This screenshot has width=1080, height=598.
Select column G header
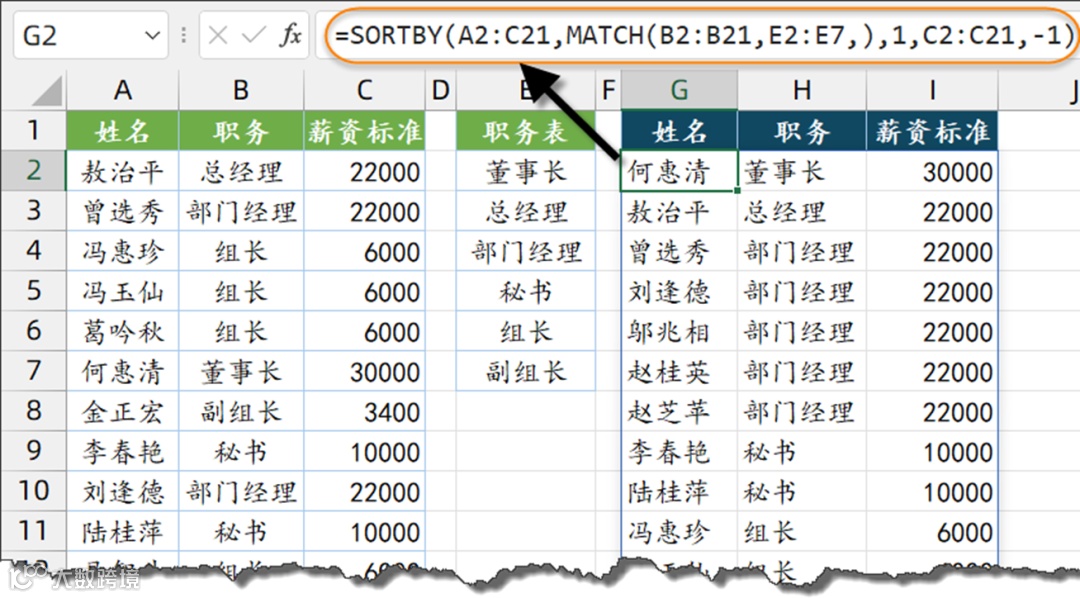tap(679, 90)
